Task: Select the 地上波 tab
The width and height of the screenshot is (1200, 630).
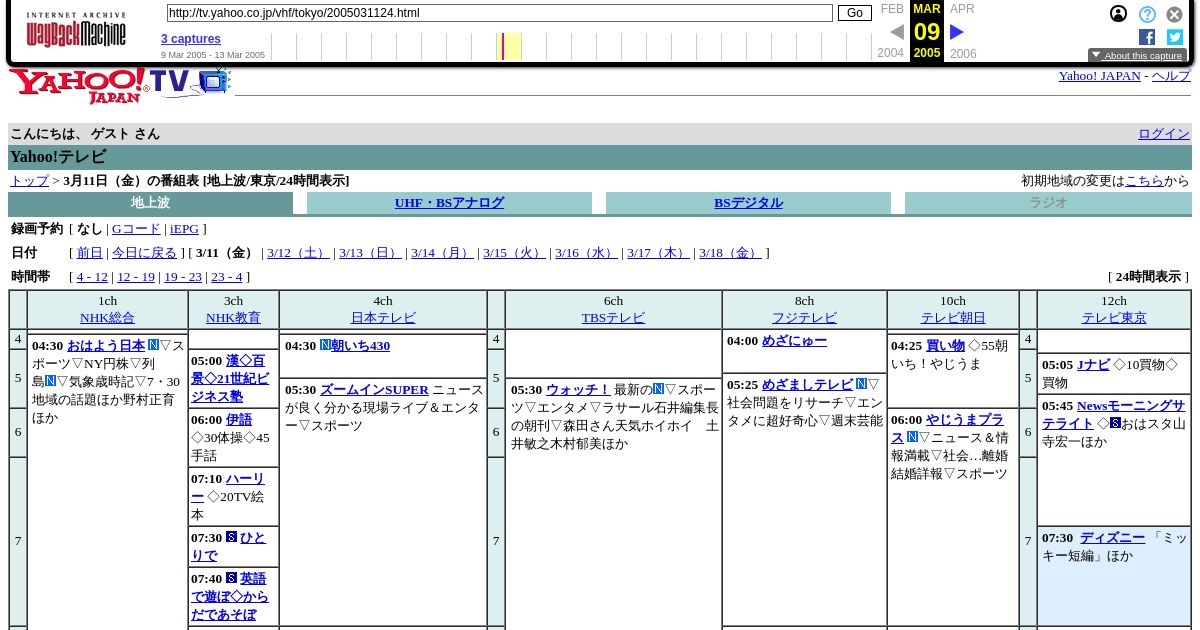Action: [150, 203]
